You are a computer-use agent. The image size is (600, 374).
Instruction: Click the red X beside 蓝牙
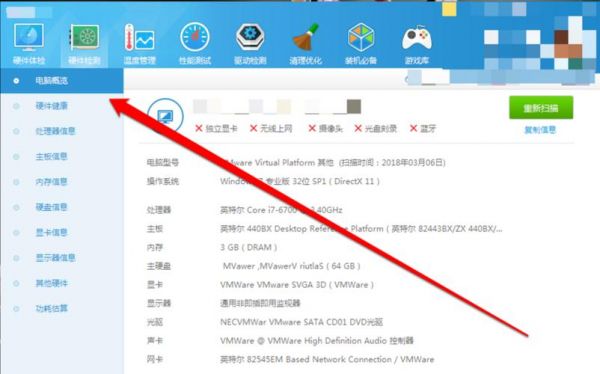[x=413, y=128]
